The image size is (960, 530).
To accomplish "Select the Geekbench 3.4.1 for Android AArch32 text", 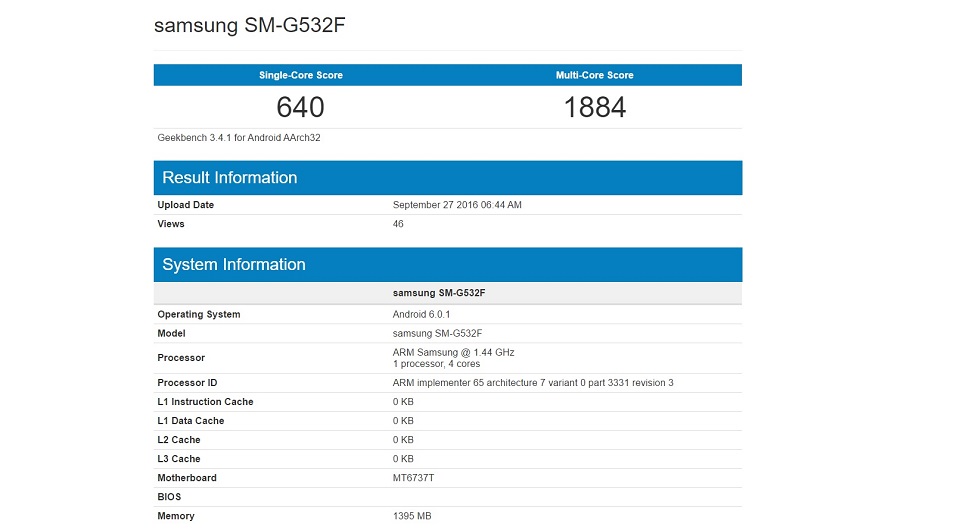I will [x=239, y=138].
